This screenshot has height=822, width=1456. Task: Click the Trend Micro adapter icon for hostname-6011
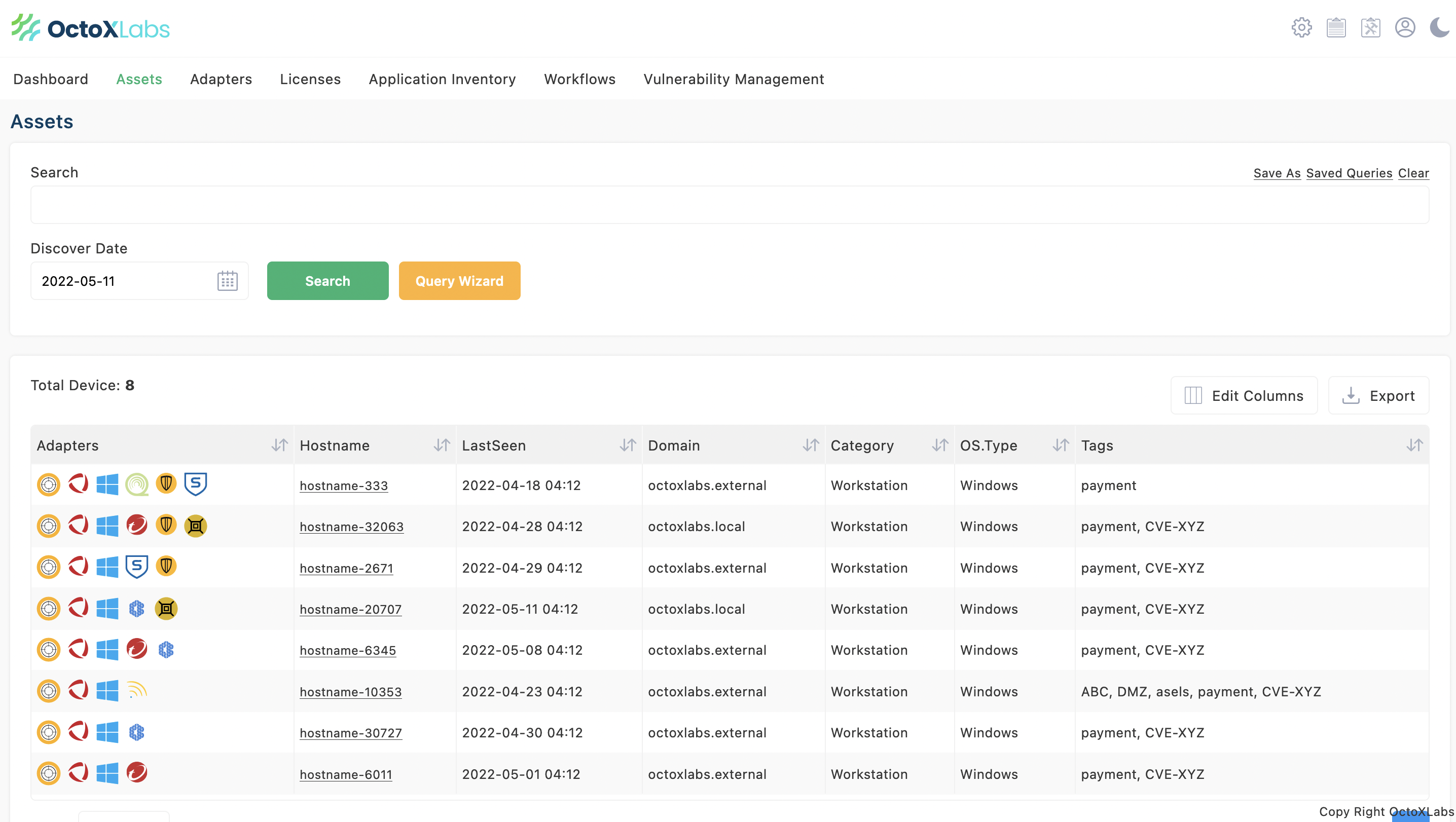(137, 772)
